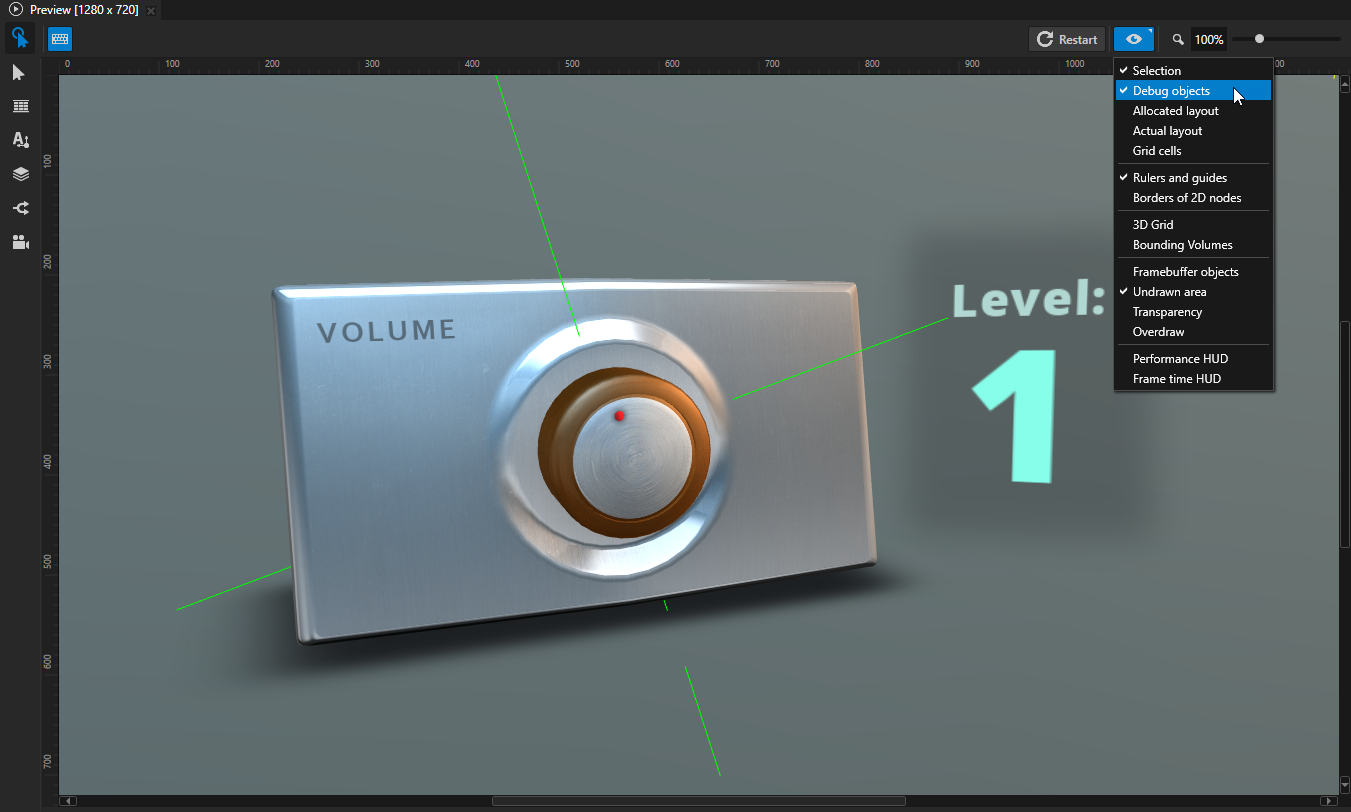Enable Transparency visualization from the menu
1351x812 pixels.
coord(1166,311)
